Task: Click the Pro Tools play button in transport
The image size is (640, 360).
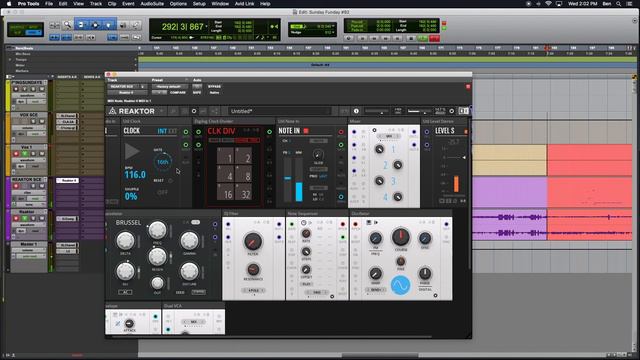Action: click(422, 38)
